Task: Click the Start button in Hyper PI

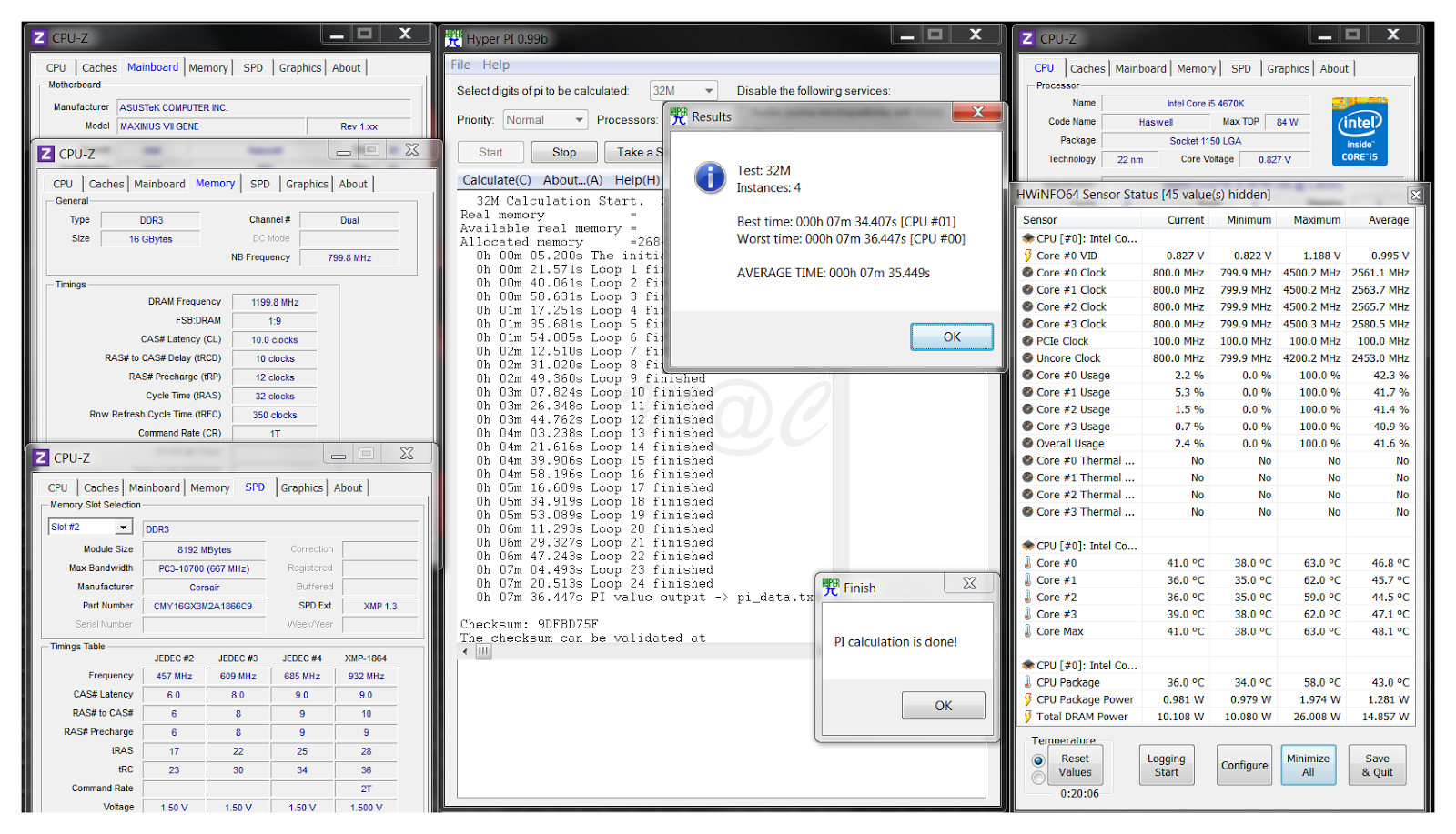Action: coord(490,153)
